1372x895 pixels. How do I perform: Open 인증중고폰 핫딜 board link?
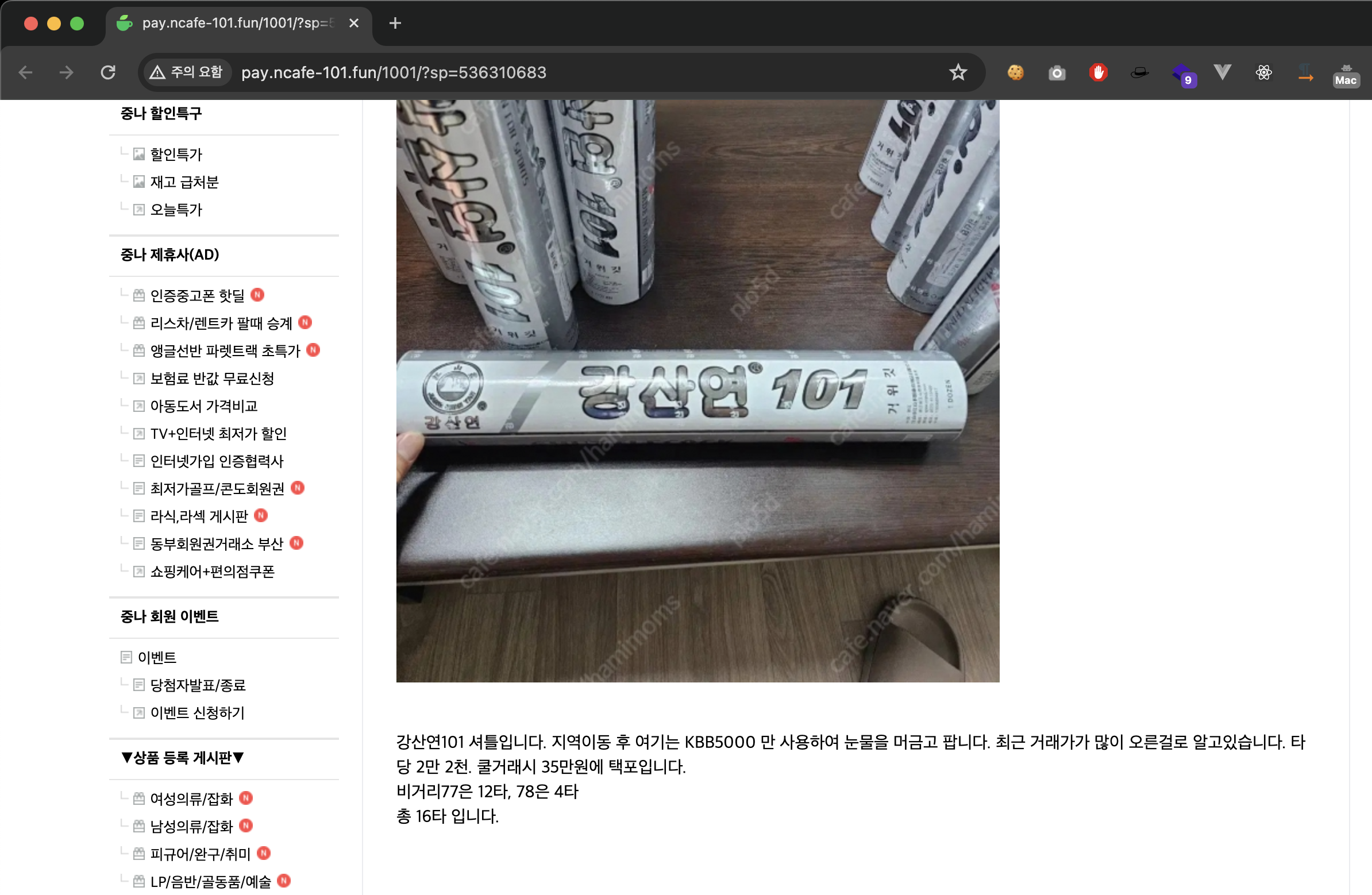(197, 296)
